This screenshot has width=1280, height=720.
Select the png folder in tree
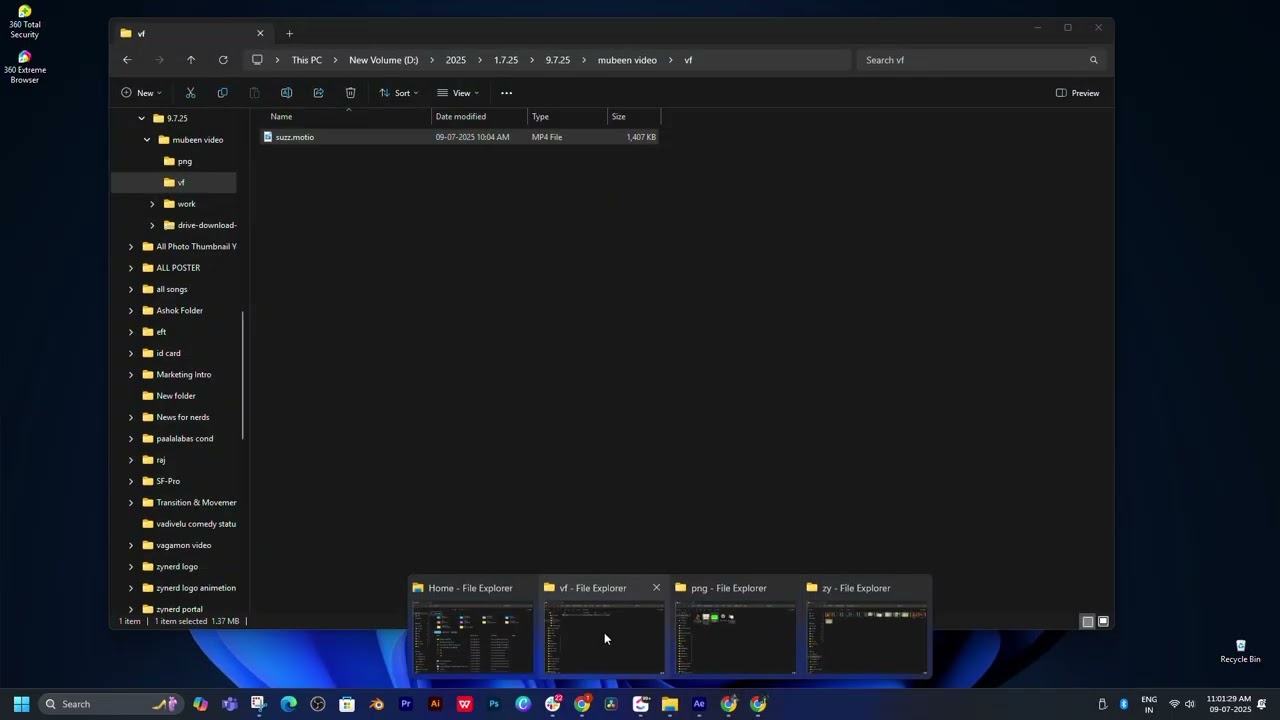[x=184, y=161]
